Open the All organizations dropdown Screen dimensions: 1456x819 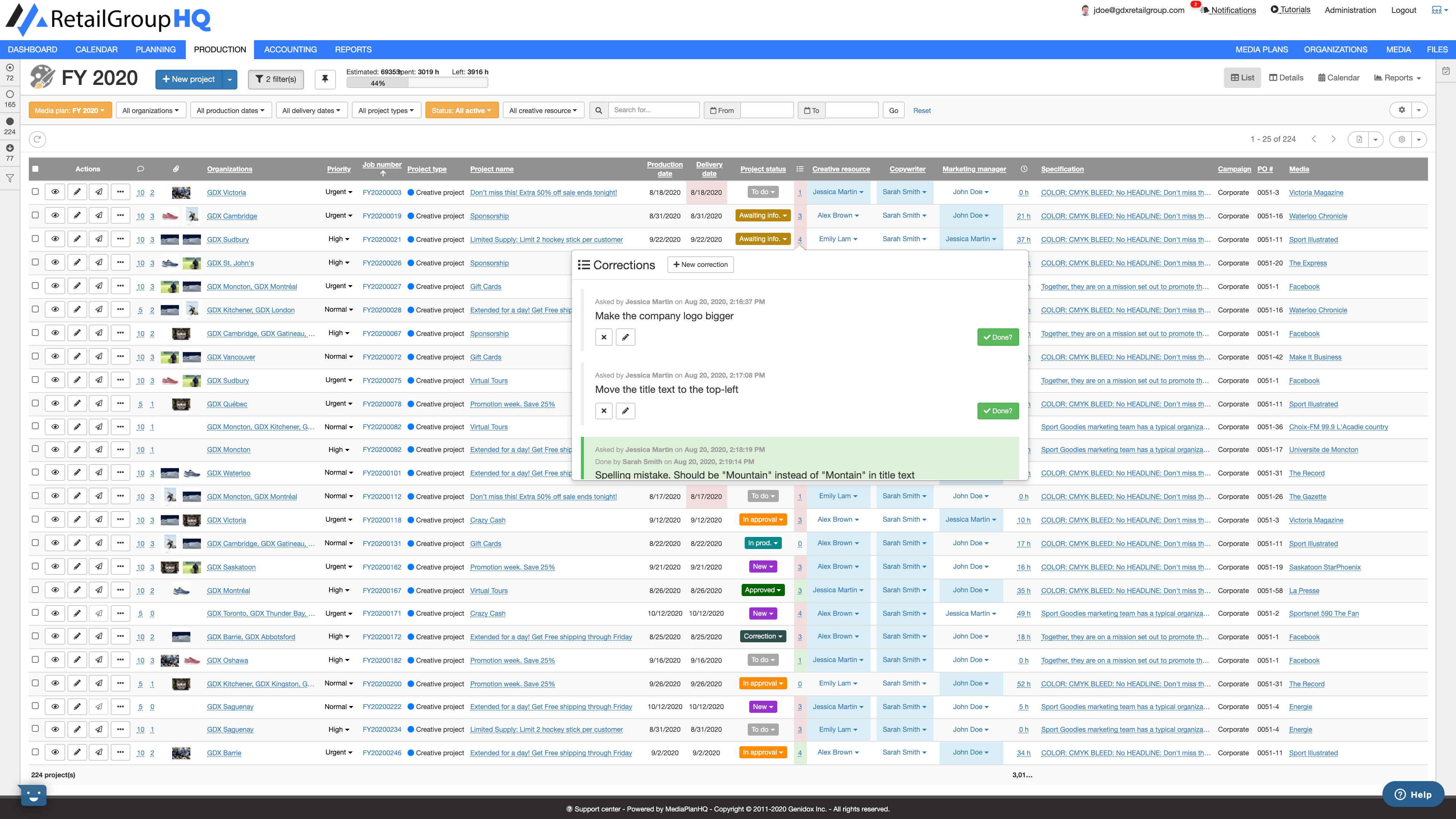point(151,110)
